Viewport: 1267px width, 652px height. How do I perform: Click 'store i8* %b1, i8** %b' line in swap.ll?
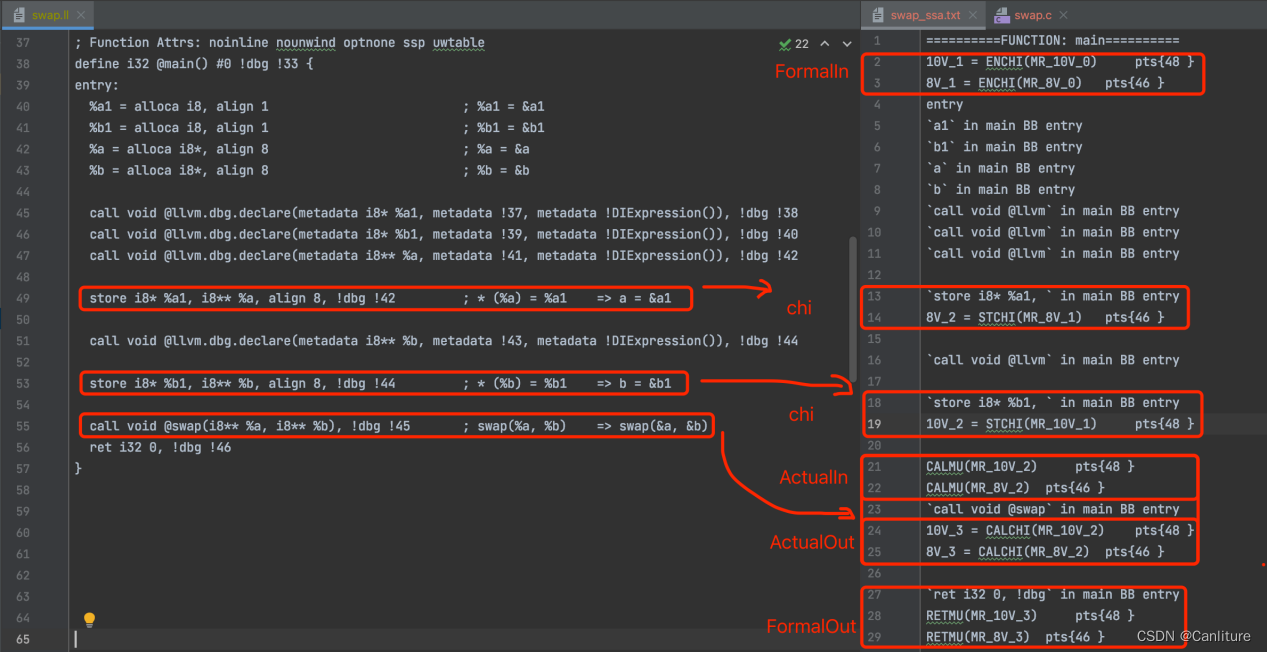coord(380,383)
